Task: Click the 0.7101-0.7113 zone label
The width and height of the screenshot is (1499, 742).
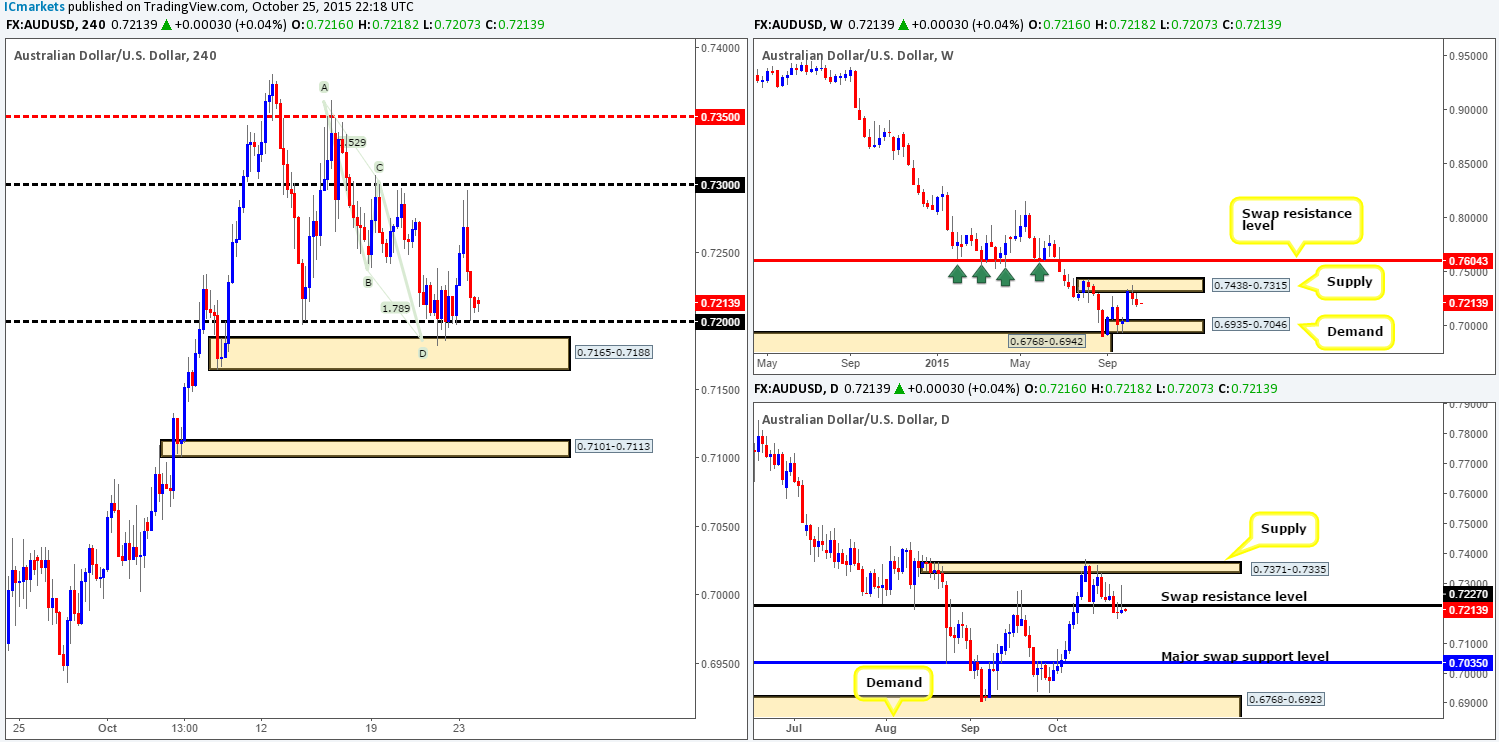Action: (613, 446)
